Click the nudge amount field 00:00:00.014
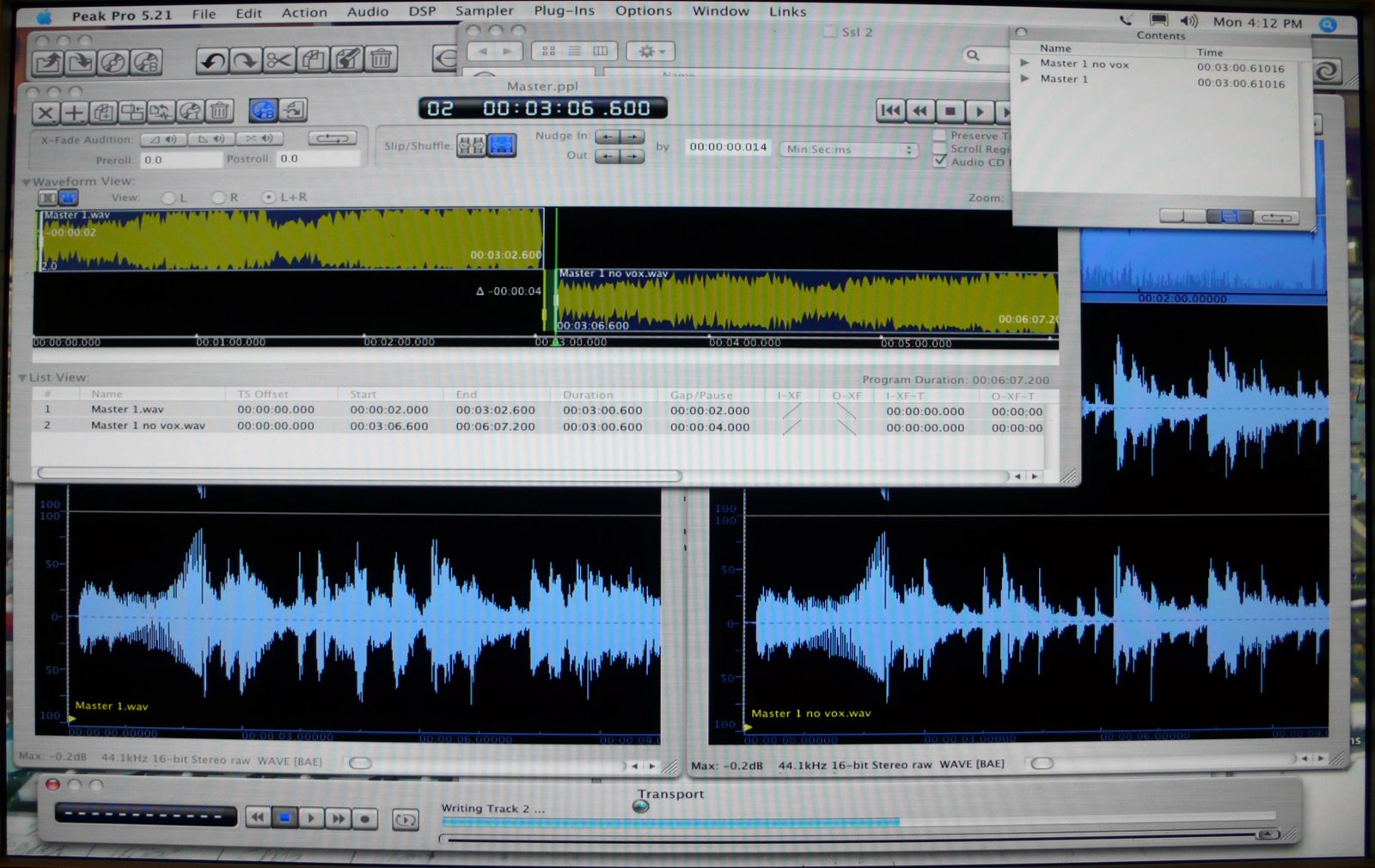The width and height of the screenshot is (1375, 868). (728, 147)
